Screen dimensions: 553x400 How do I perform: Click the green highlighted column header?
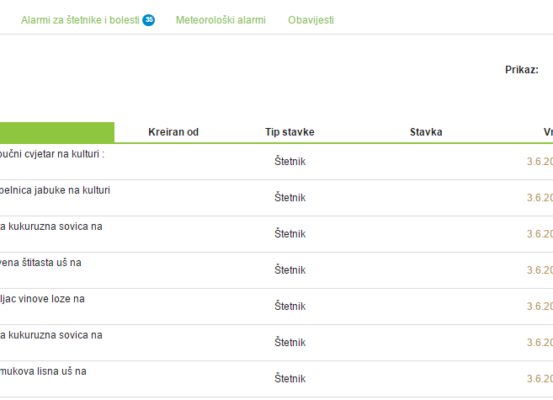point(57,132)
